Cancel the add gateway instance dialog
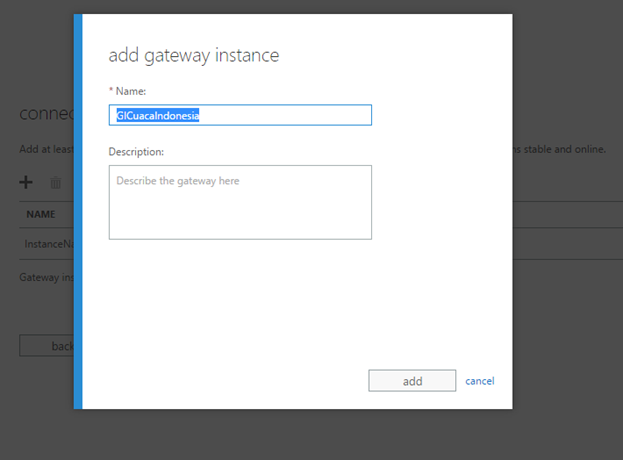This screenshot has width=623, height=460. (x=480, y=381)
